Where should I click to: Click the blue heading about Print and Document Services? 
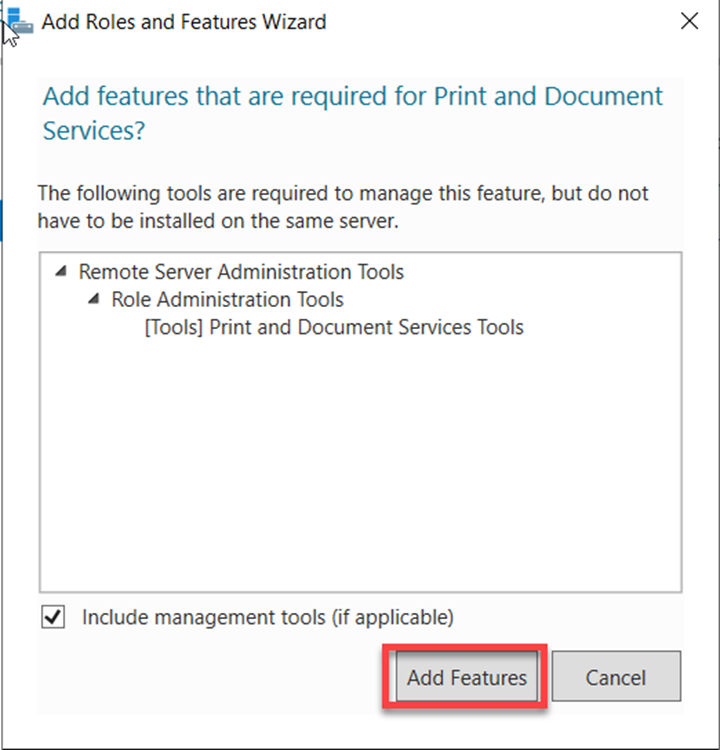(x=352, y=97)
